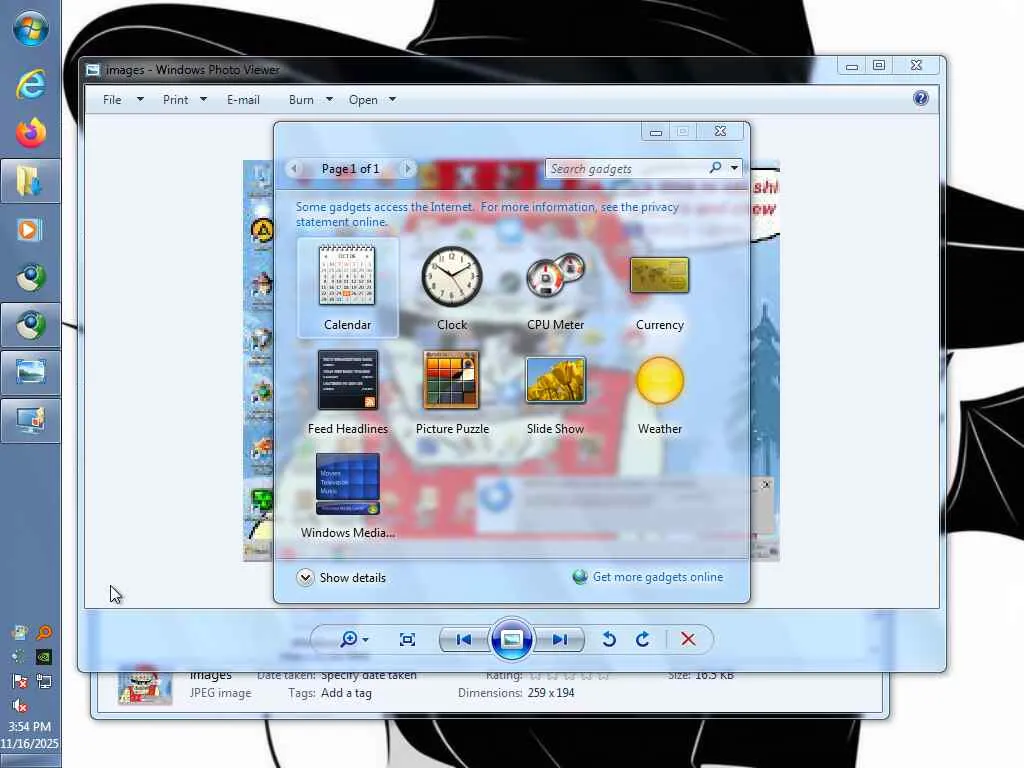The width and height of the screenshot is (1024, 768).
Task: Open the search gadgets options dropdown arrow
Action: tap(735, 168)
